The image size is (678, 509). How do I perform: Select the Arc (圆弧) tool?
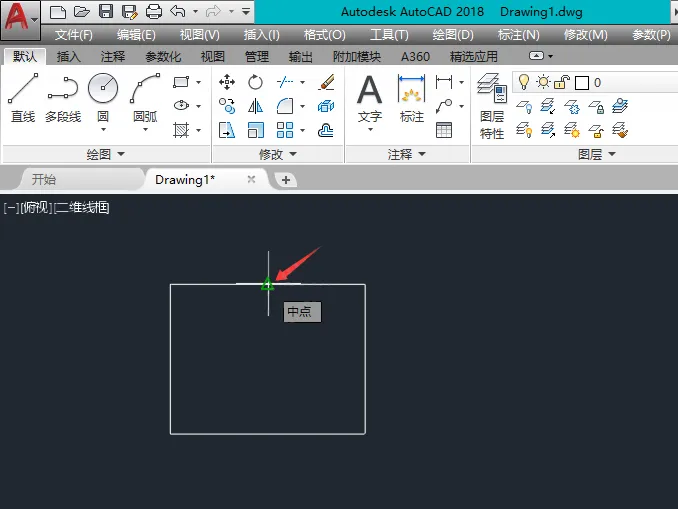pos(145,97)
